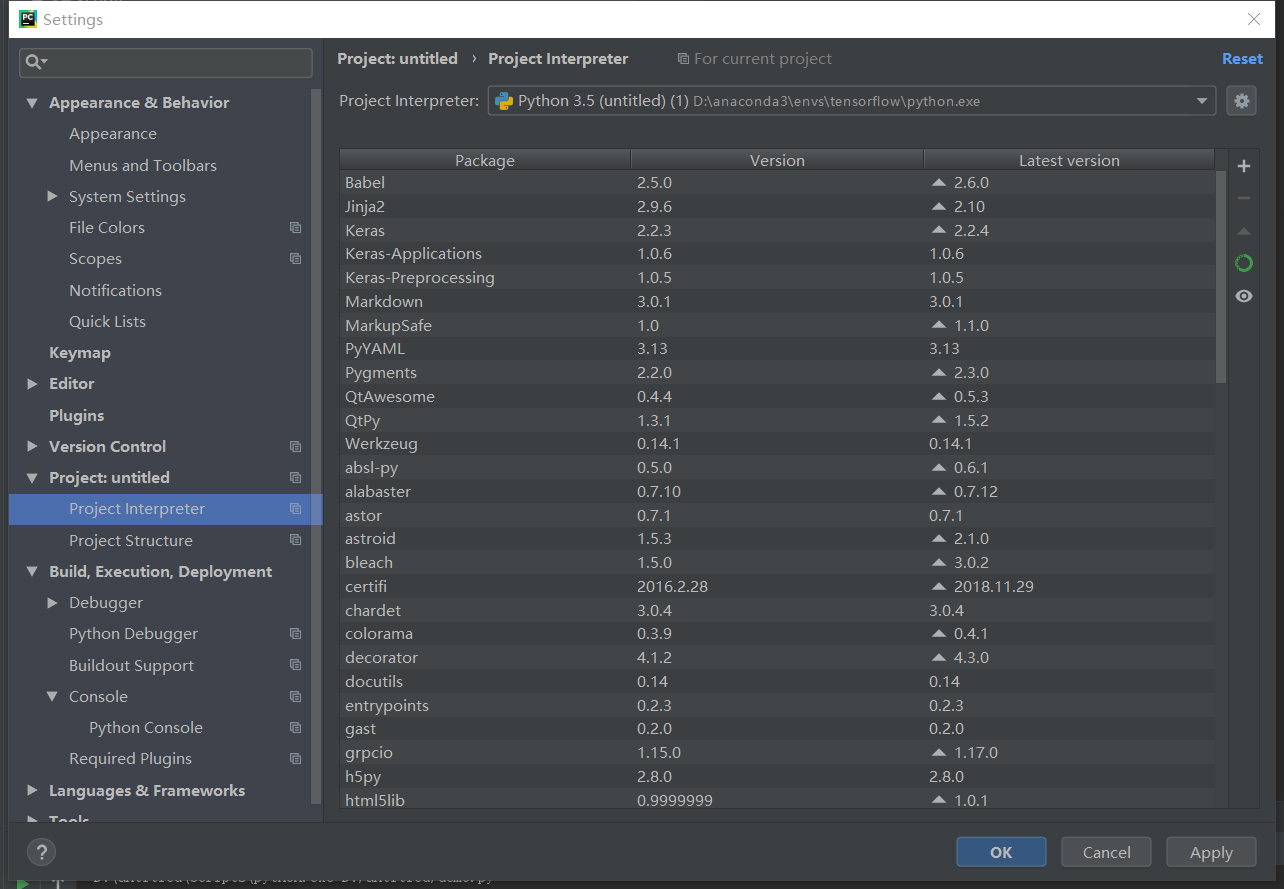Expand the Debugger node
This screenshot has width=1284, height=889.
point(52,603)
